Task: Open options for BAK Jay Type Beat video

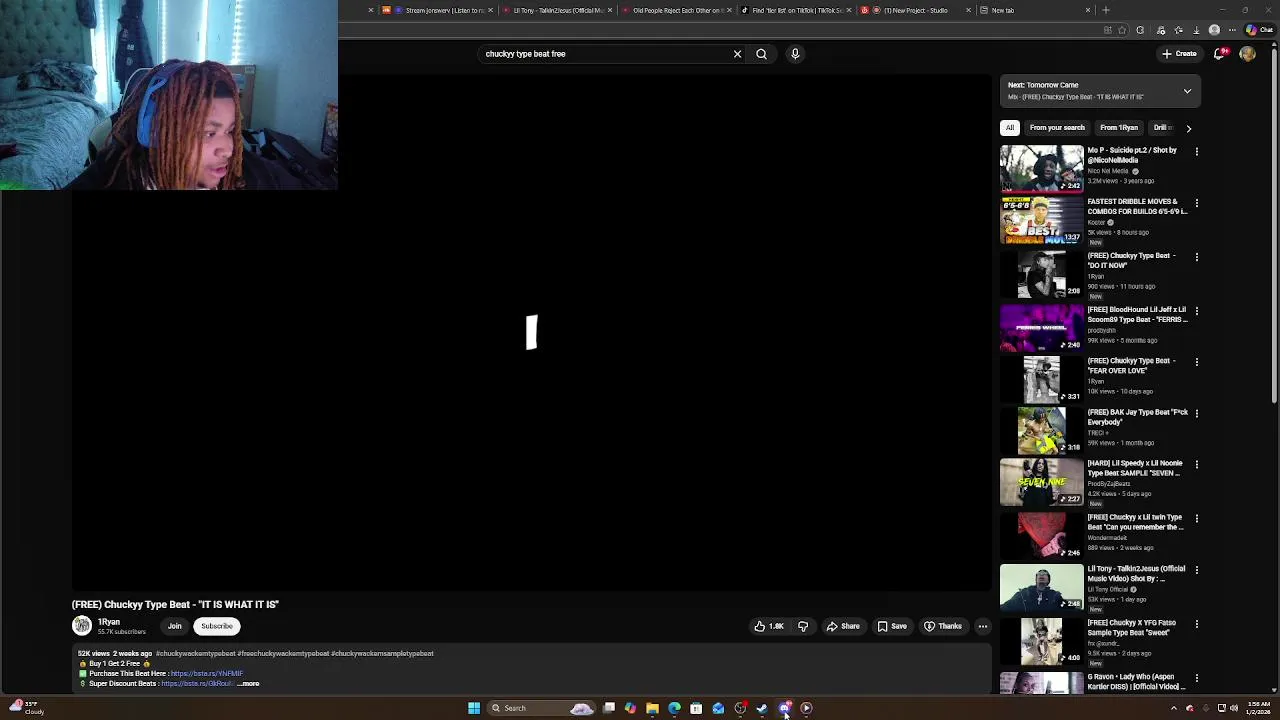Action: click(1196, 413)
